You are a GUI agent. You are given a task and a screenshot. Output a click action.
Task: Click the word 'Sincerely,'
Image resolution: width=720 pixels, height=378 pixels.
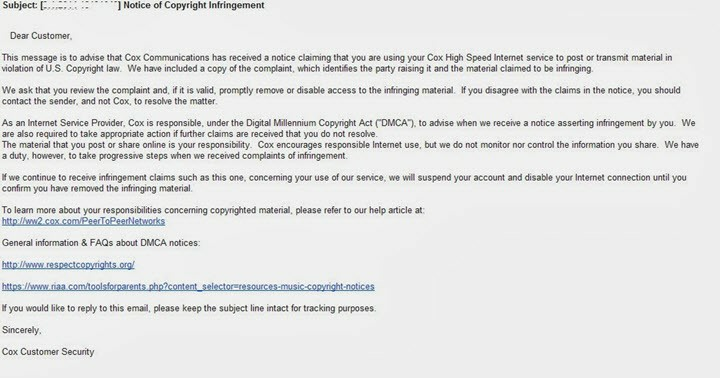[22, 330]
